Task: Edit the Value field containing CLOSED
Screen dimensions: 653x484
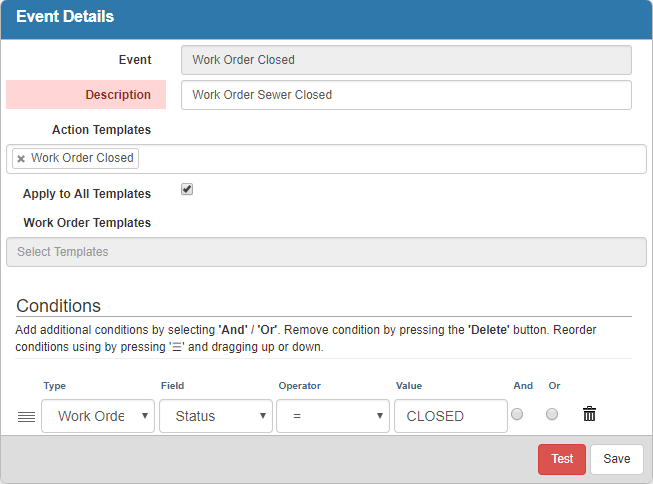Action: click(x=451, y=416)
